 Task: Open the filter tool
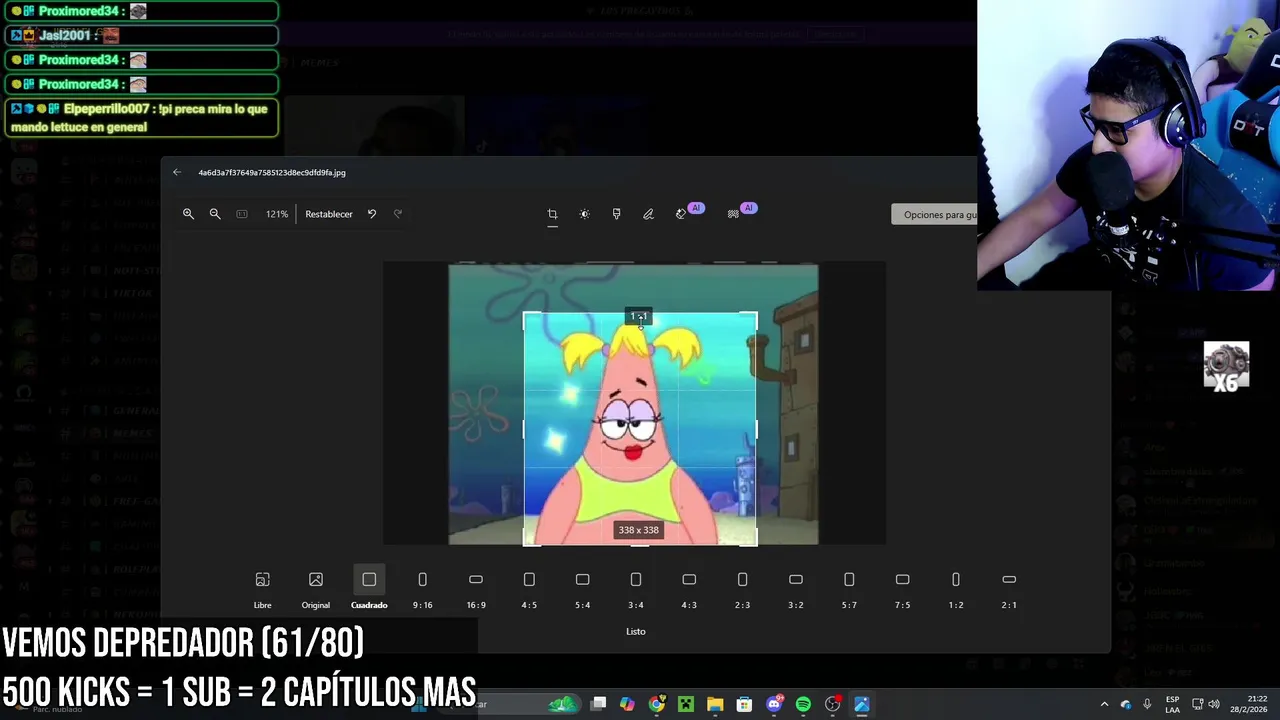(x=616, y=214)
